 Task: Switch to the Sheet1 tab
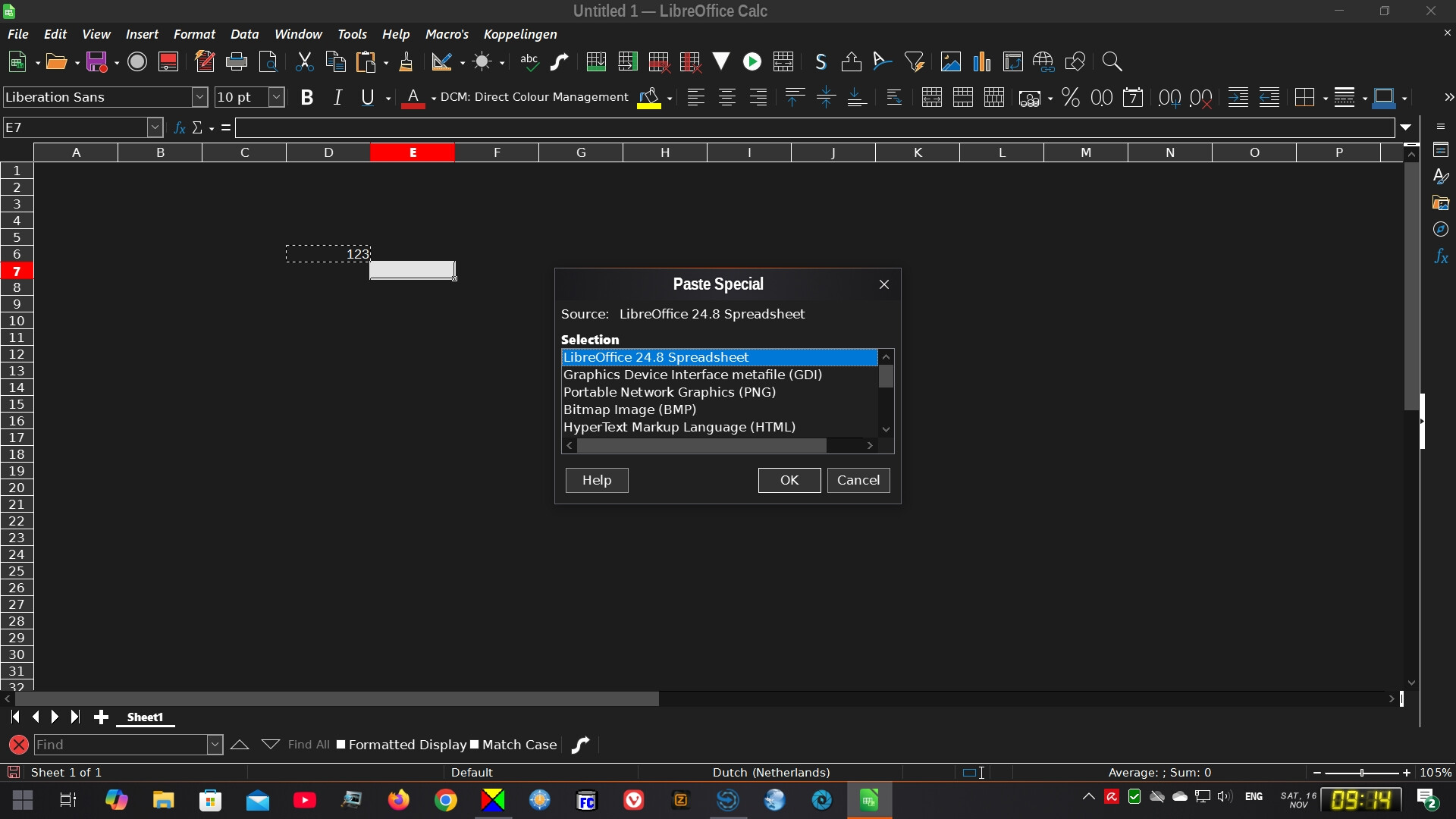tap(145, 717)
